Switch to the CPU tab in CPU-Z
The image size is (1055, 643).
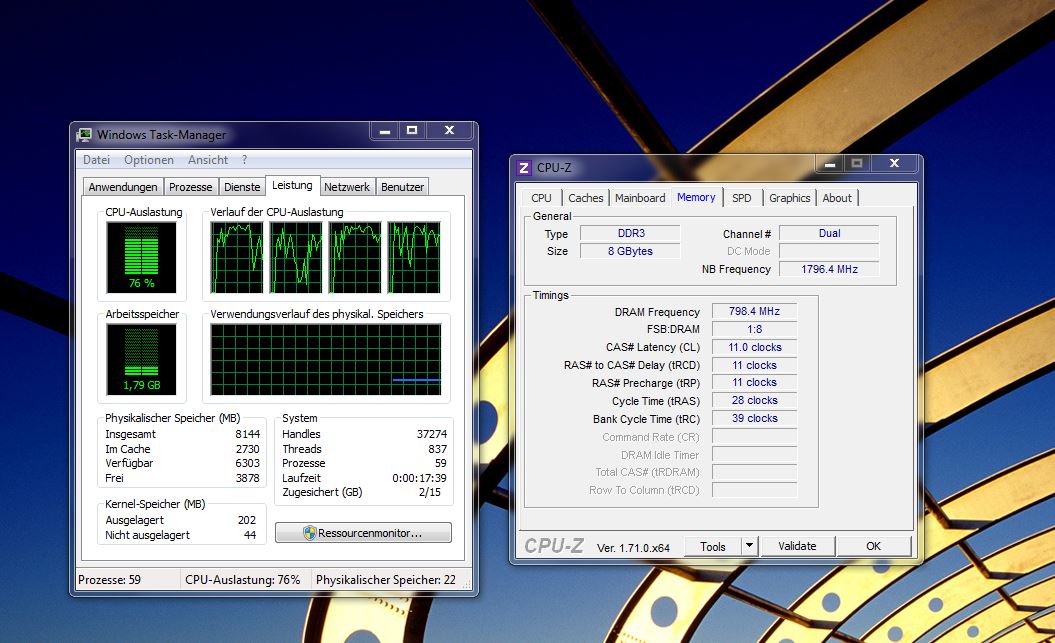click(541, 198)
